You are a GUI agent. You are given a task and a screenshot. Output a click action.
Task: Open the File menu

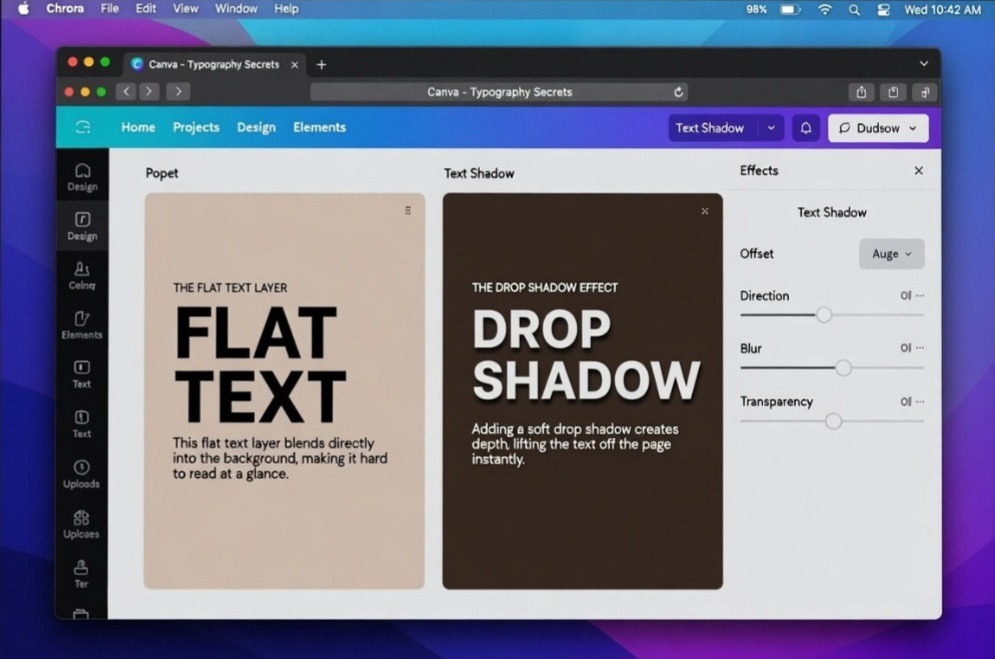(110, 9)
